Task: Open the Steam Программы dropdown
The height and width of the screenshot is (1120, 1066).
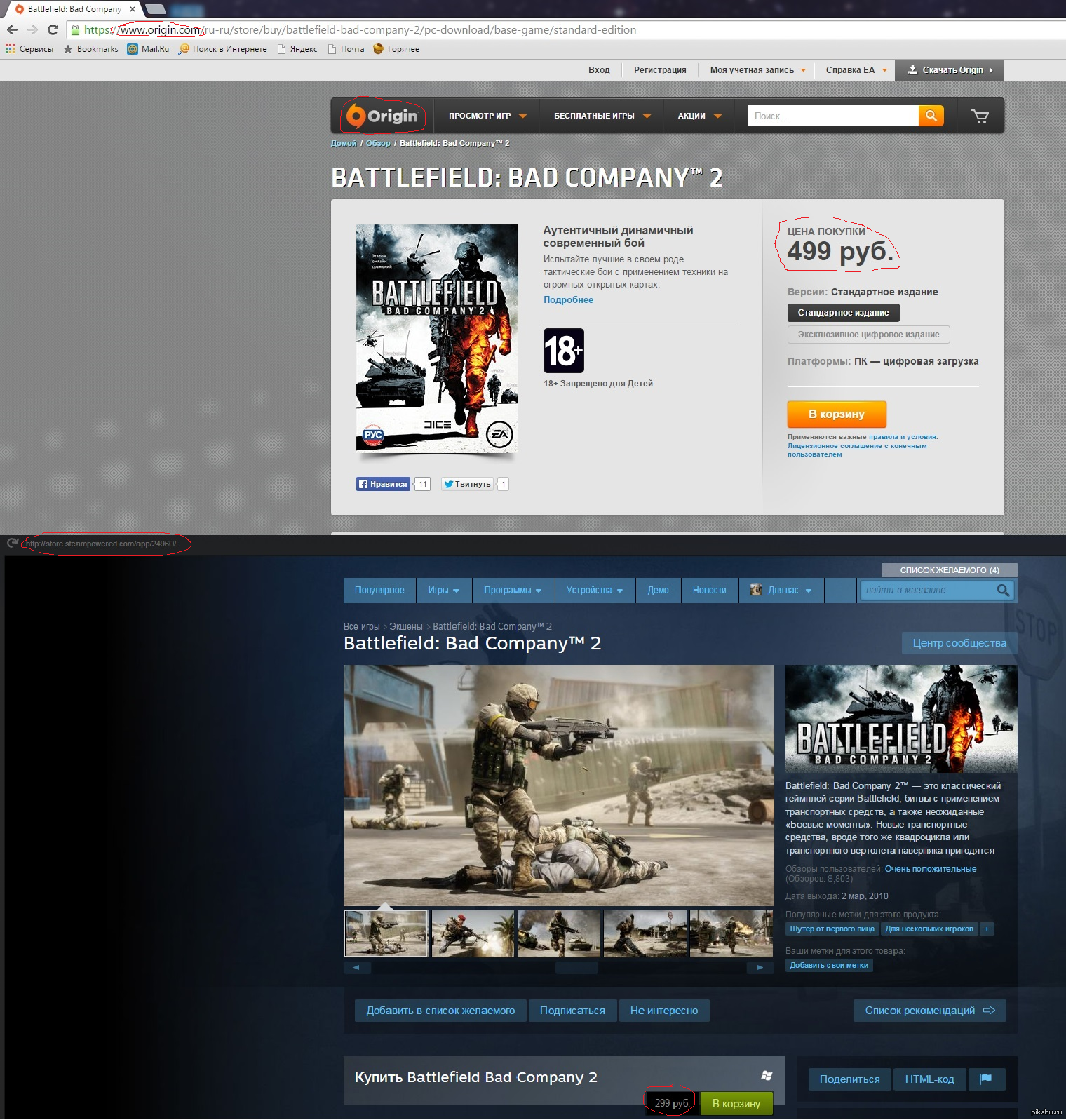Action: [513, 591]
